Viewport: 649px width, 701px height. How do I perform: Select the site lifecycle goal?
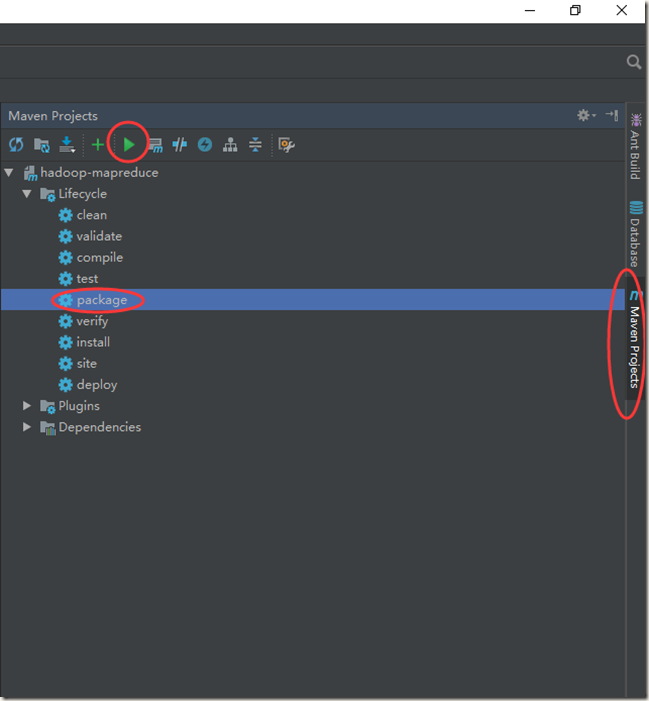pos(87,363)
